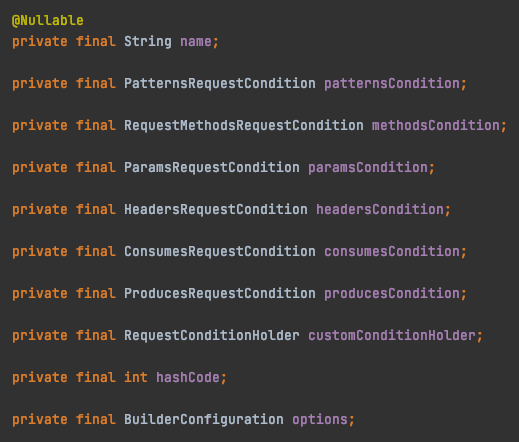Click the headersCondition field name
The image size is (519, 442).
pyautogui.click(x=380, y=210)
